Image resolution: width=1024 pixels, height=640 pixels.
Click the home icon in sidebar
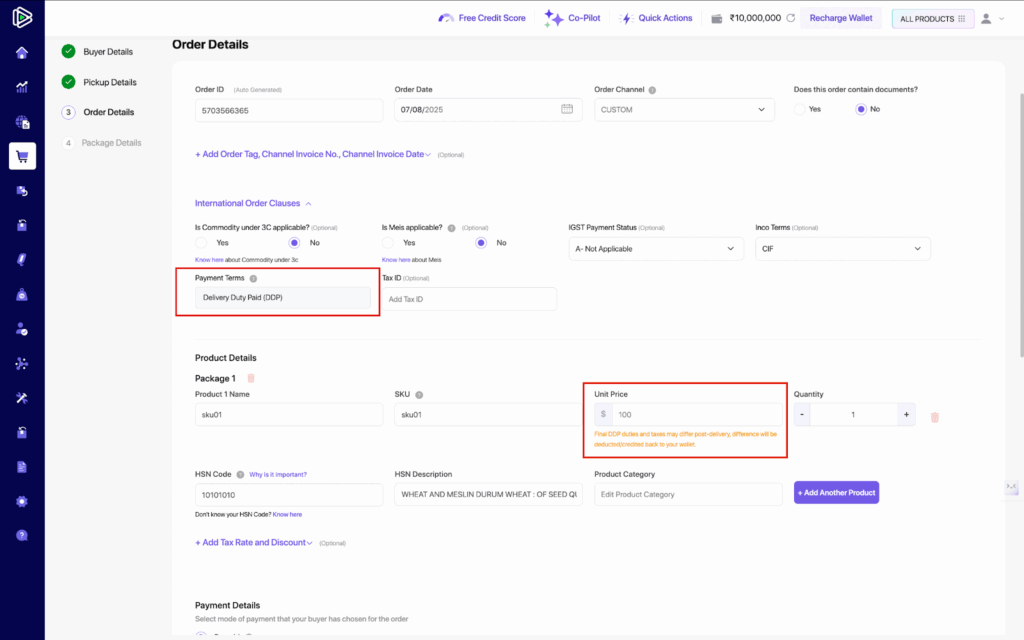tap(22, 53)
